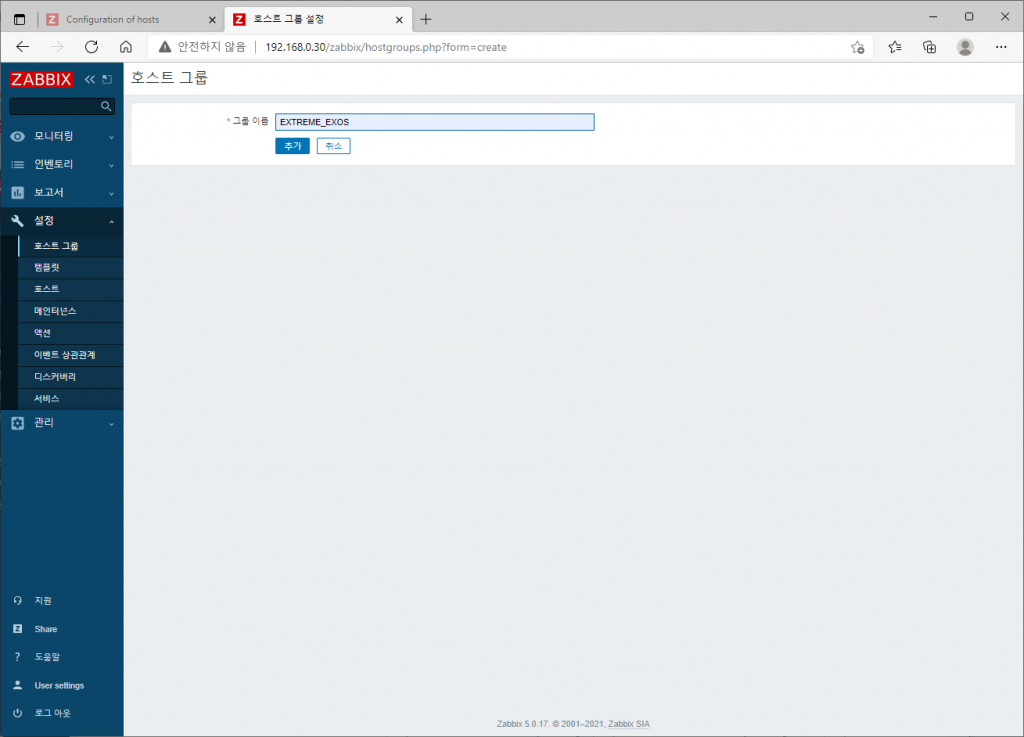
Task: Click the 그룹 이름 input field
Action: [x=434, y=121]
